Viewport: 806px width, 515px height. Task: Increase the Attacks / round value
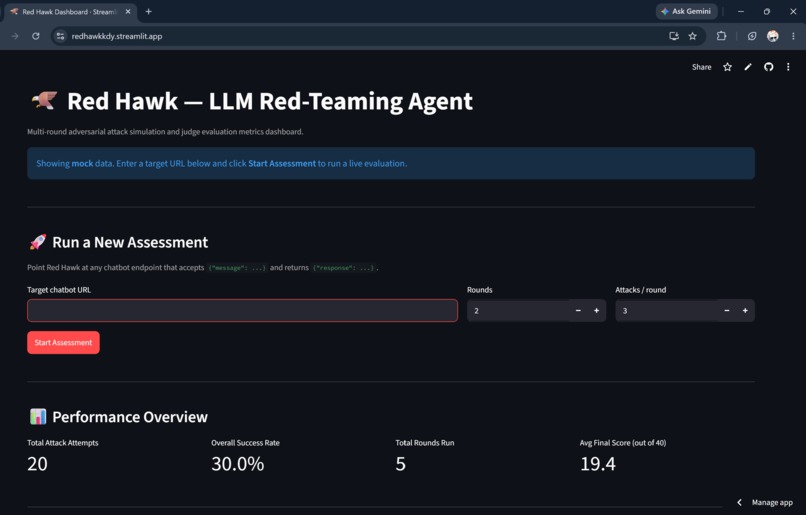(x=745, y=310)
